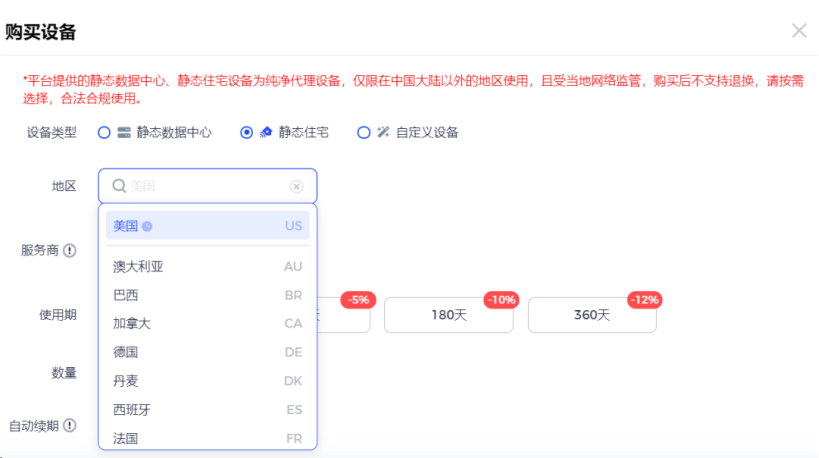Choose 加拿大 CA from the region list

207,324
